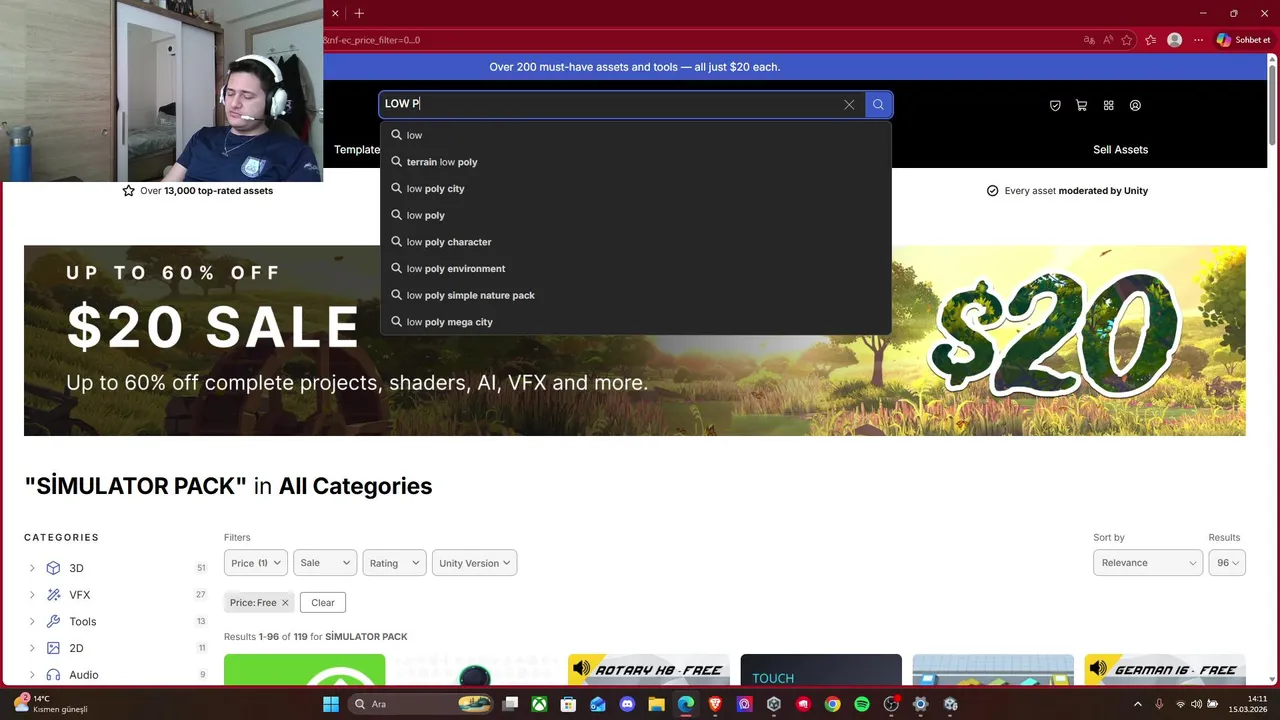Select suggestion 'terrain low poly'

[636, 162]
